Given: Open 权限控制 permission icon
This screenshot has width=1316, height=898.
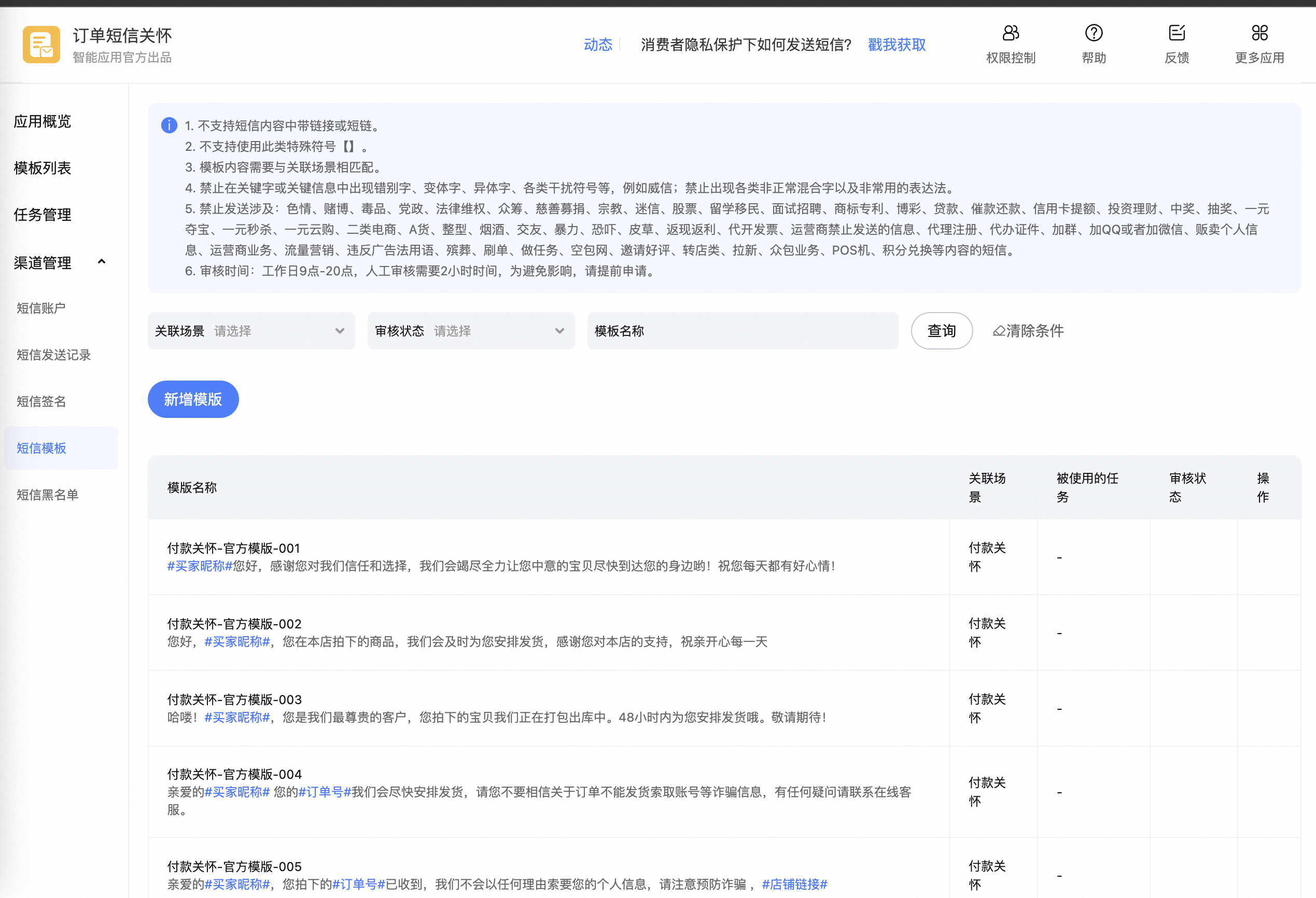Looking at the screenshot, I should (1010, 33).
